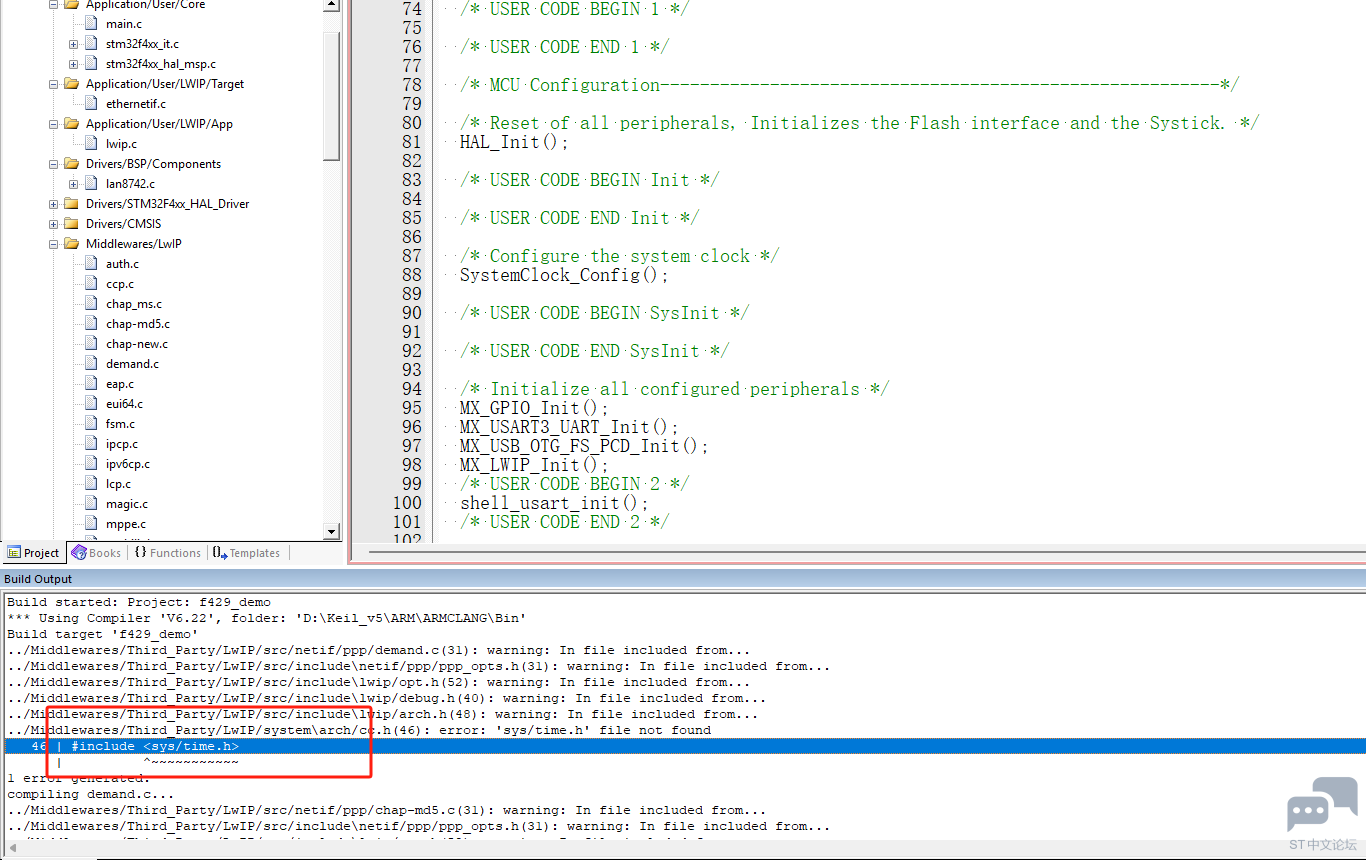Image resolution: width=1366 pixels, height=860 pixels.
Task: Place cursor on the SystemClock_Config(); line
Action: 563,275
